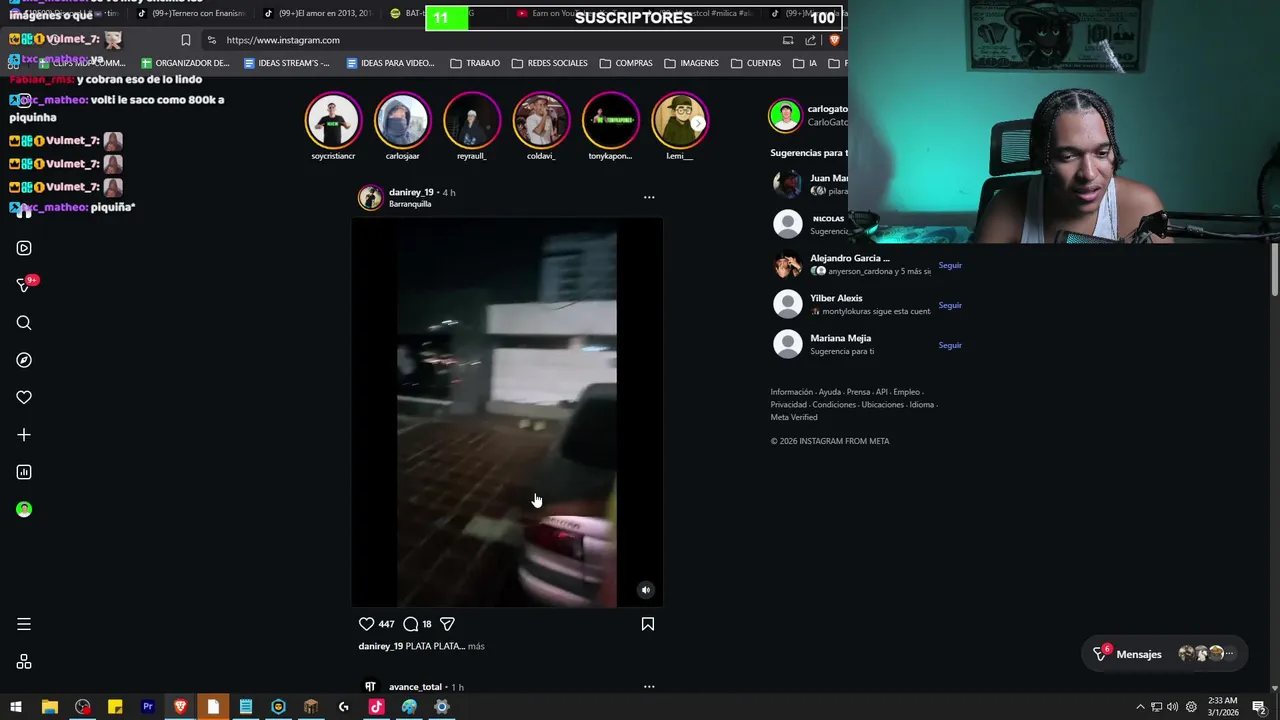The width and height of the screenshot is (1280, 720).
Task: Like the danirey_19 post
Action: 366,624
